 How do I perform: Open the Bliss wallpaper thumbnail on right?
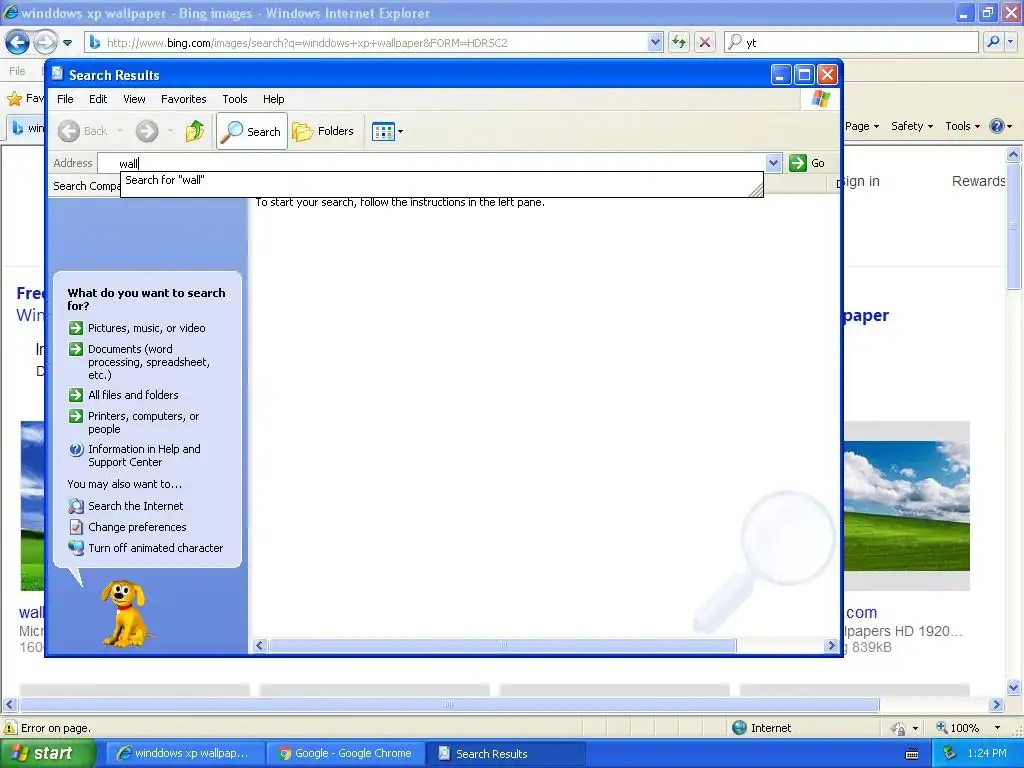click(x=906, y=505)
